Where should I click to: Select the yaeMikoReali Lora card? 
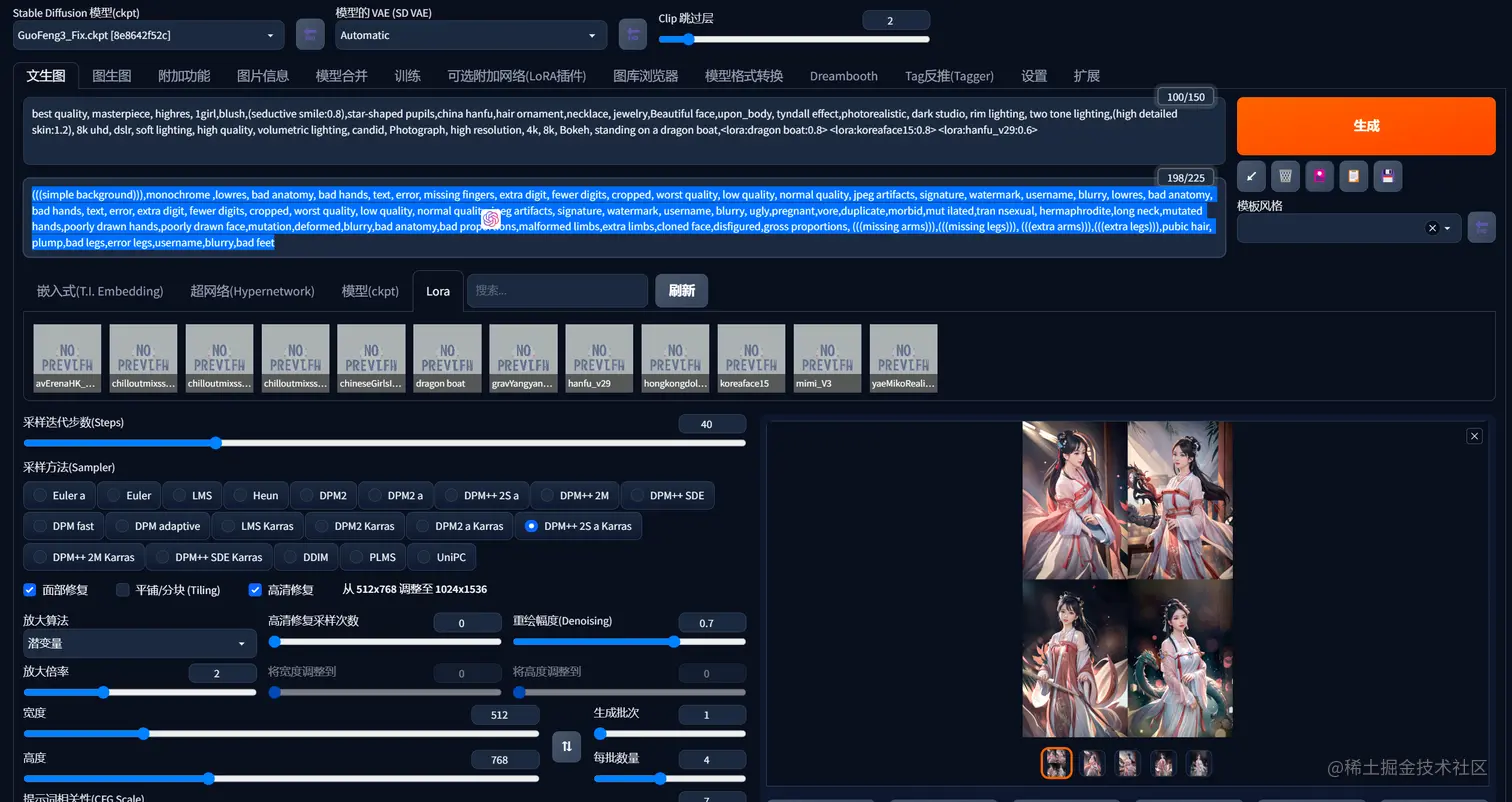pyautogui.click(x=903, y=358)
